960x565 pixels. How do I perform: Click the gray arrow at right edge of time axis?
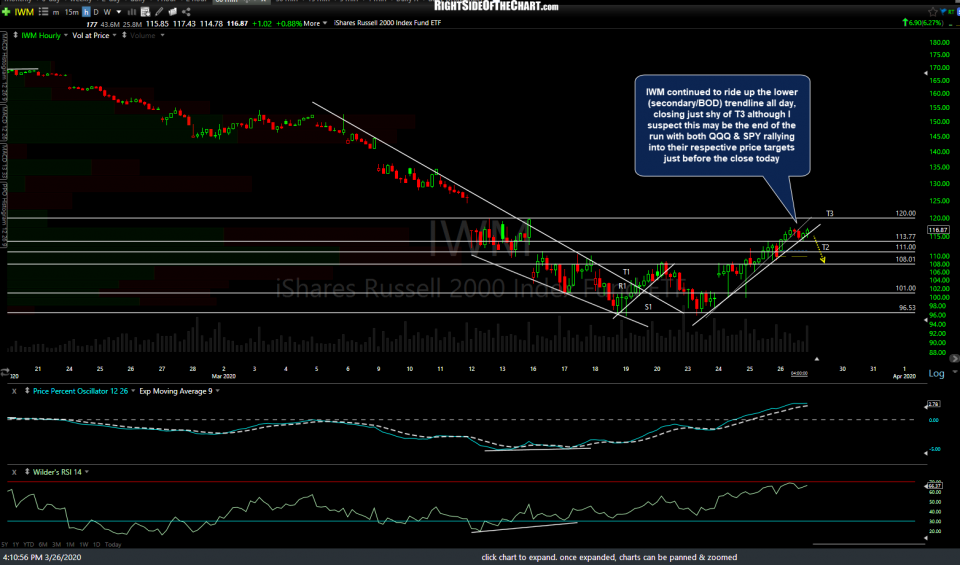(954, 357)
